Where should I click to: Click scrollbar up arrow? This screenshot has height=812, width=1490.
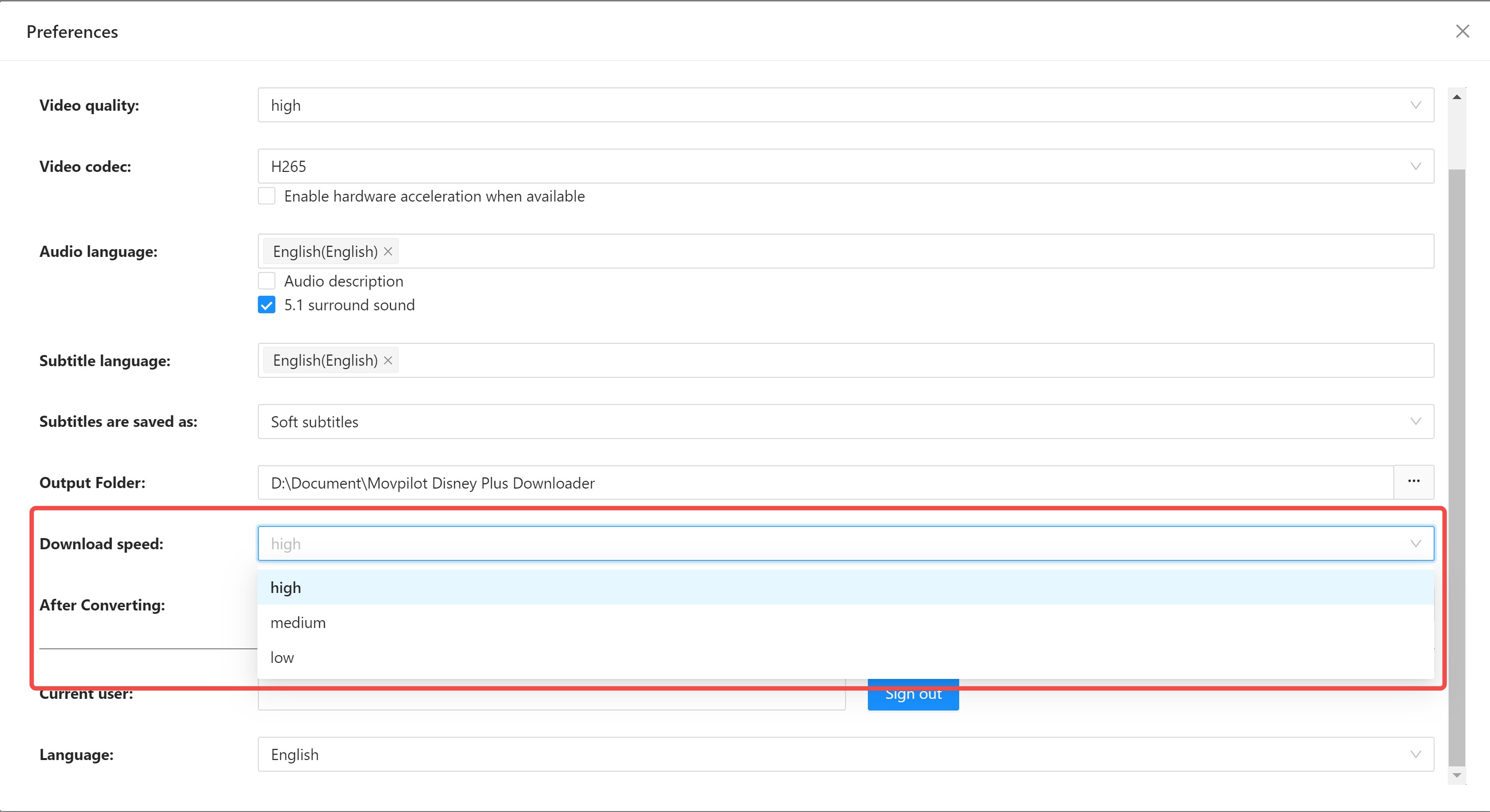point(1456,97)
